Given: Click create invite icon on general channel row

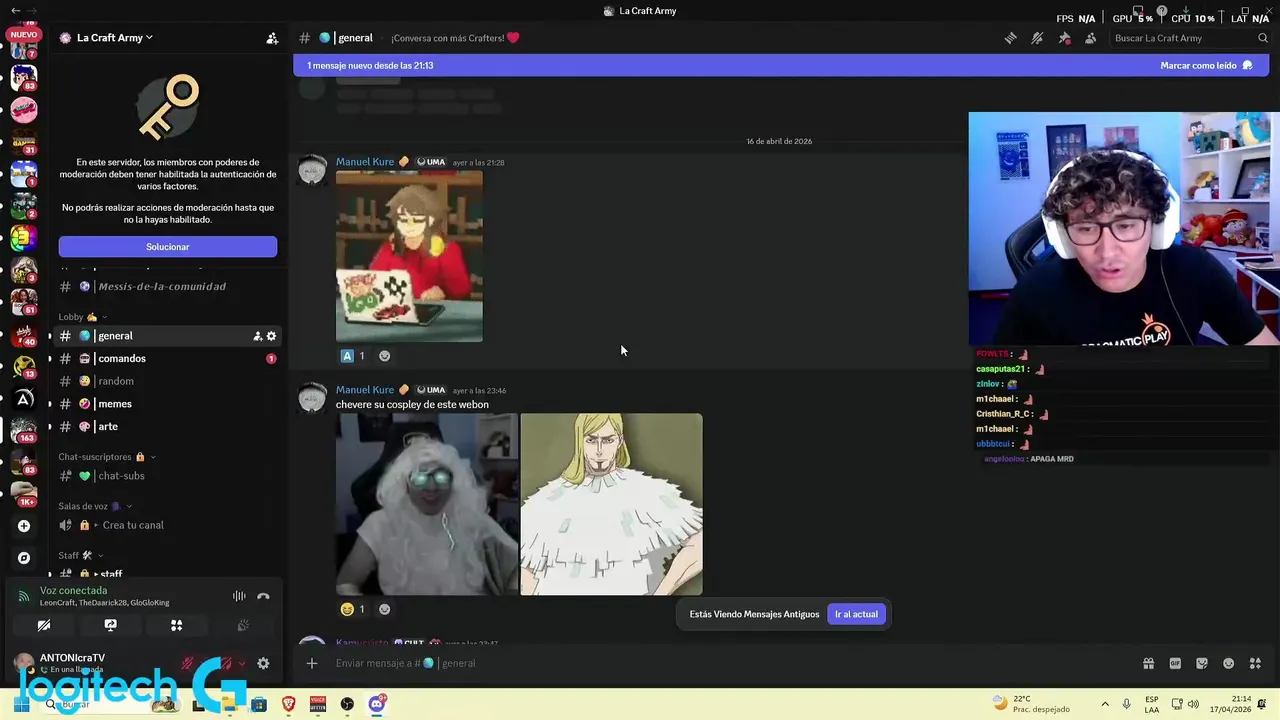Looking at the screenshot, I should point(257,336).
